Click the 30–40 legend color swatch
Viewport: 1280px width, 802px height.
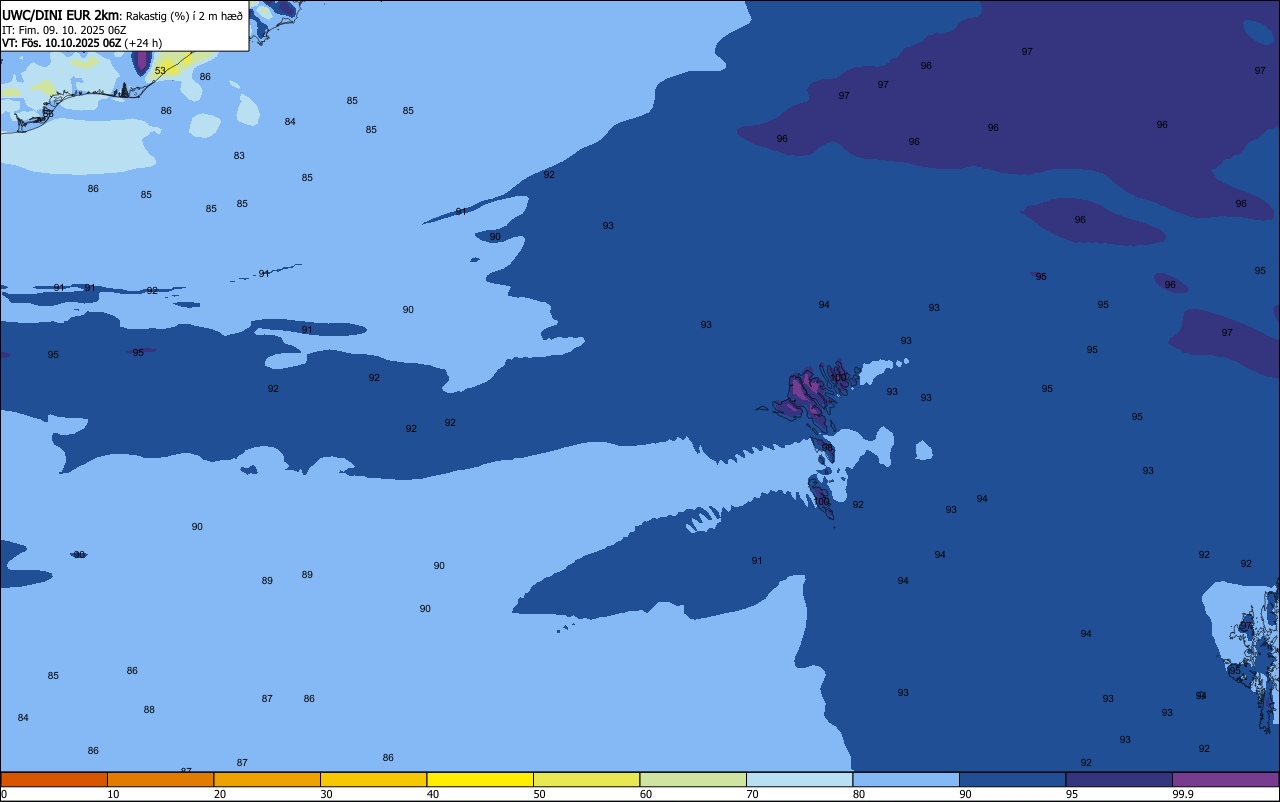(x=373, y=779)
